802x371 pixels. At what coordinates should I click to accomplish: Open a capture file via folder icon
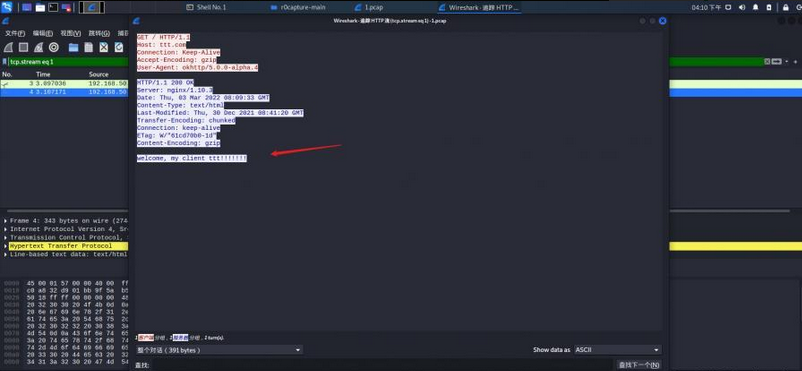click(74, 48)
